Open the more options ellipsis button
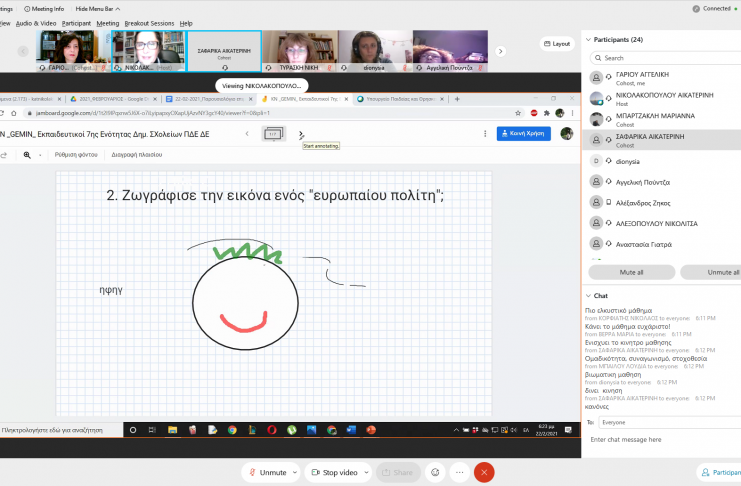 coord(459,472)
